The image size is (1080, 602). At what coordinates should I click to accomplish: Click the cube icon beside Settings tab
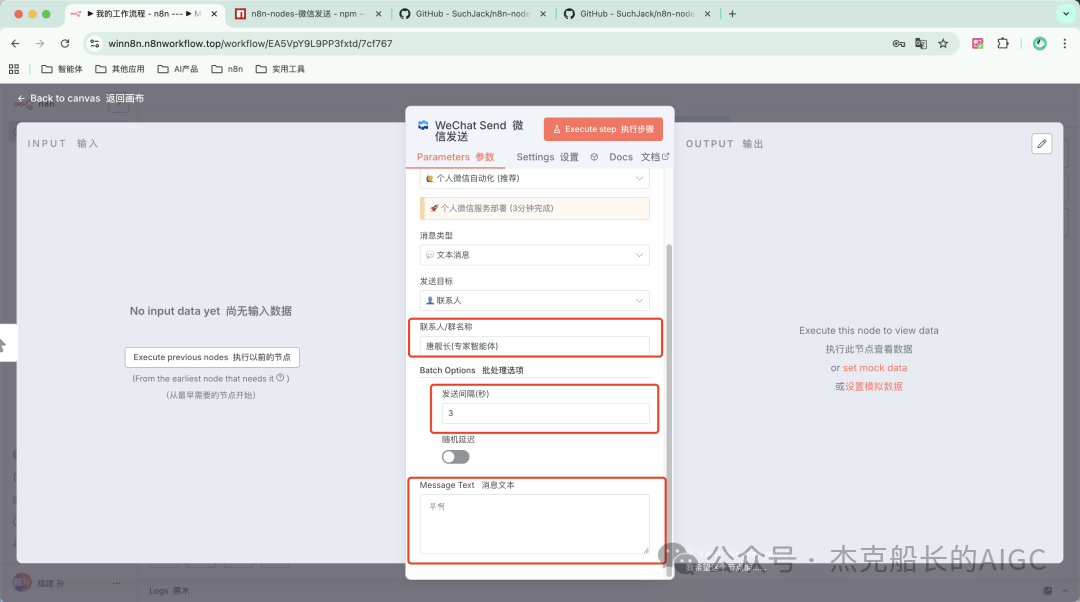click(x=594, y=157)
